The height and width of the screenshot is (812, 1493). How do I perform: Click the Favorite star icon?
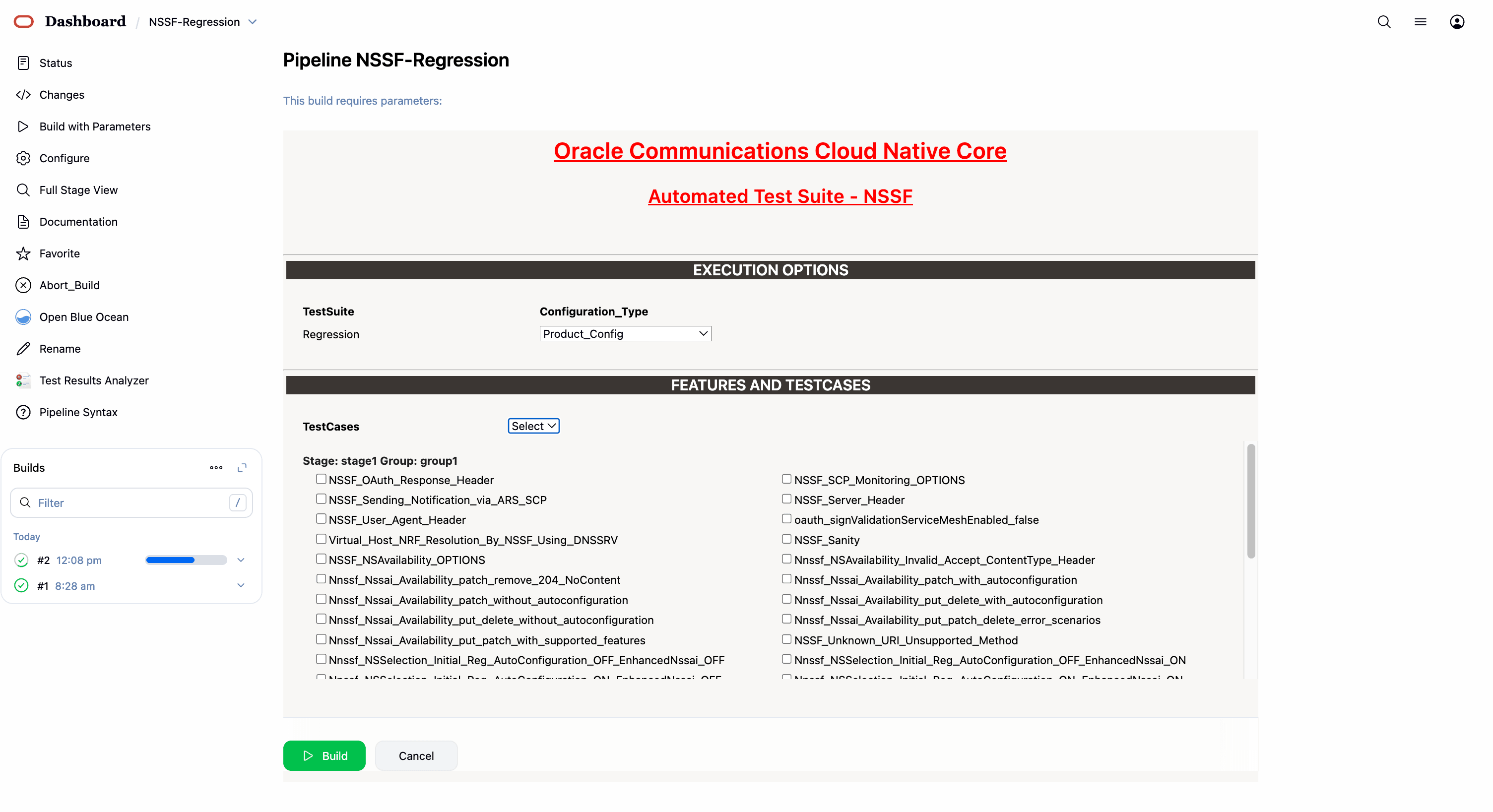pos(23,253)
